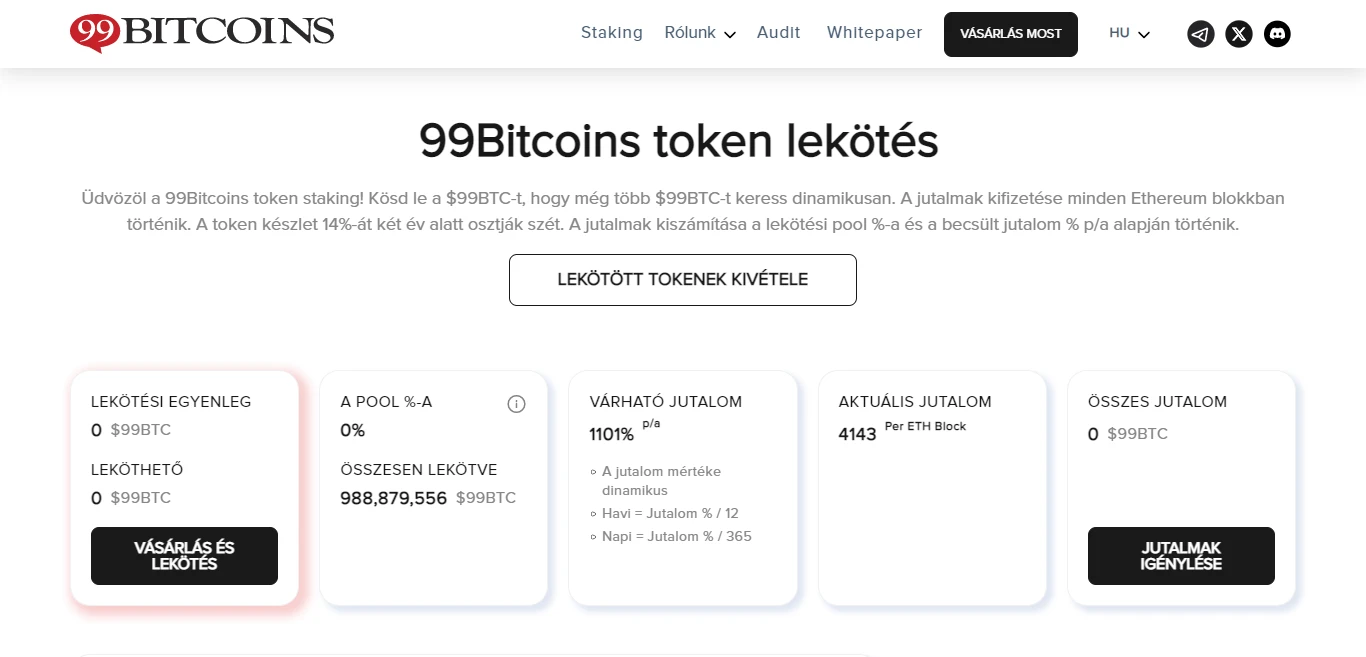Open the Discord social icon
Screen dimensions: 1366x657
(1277, 34)
